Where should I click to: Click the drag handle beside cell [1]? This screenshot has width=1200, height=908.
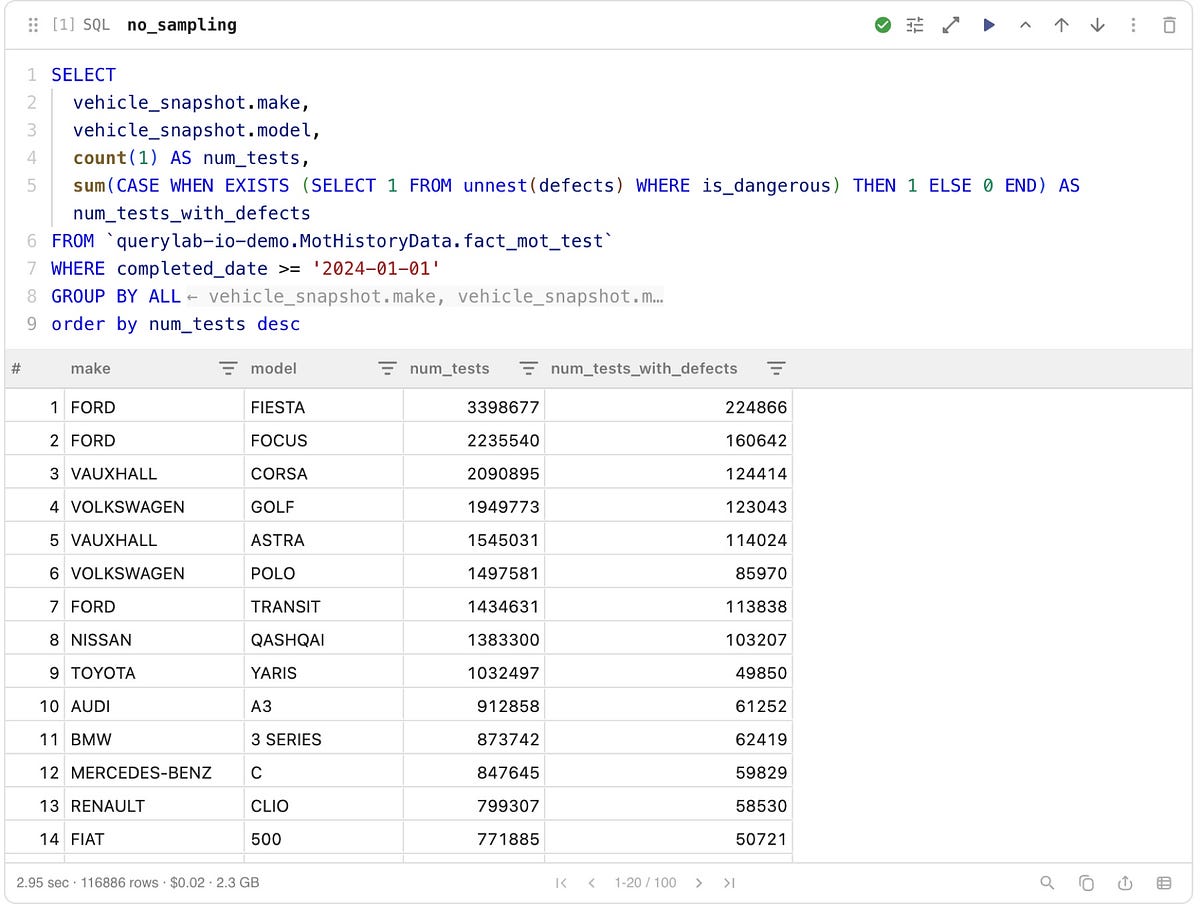34,25
